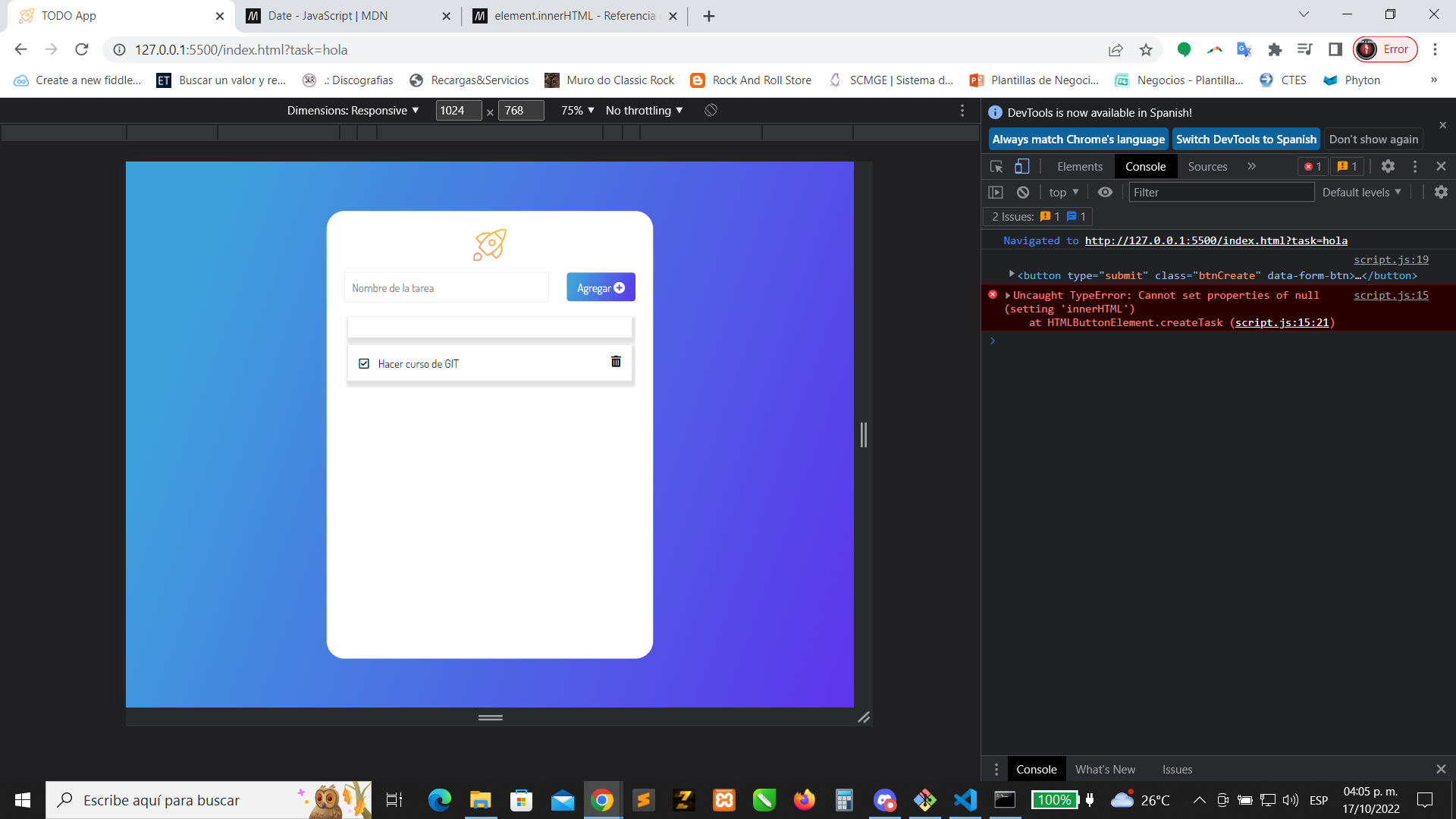Open the Rock And Roll Store bookmark
The height and width of the screenshot is (819, 1456).
[751, 80]
